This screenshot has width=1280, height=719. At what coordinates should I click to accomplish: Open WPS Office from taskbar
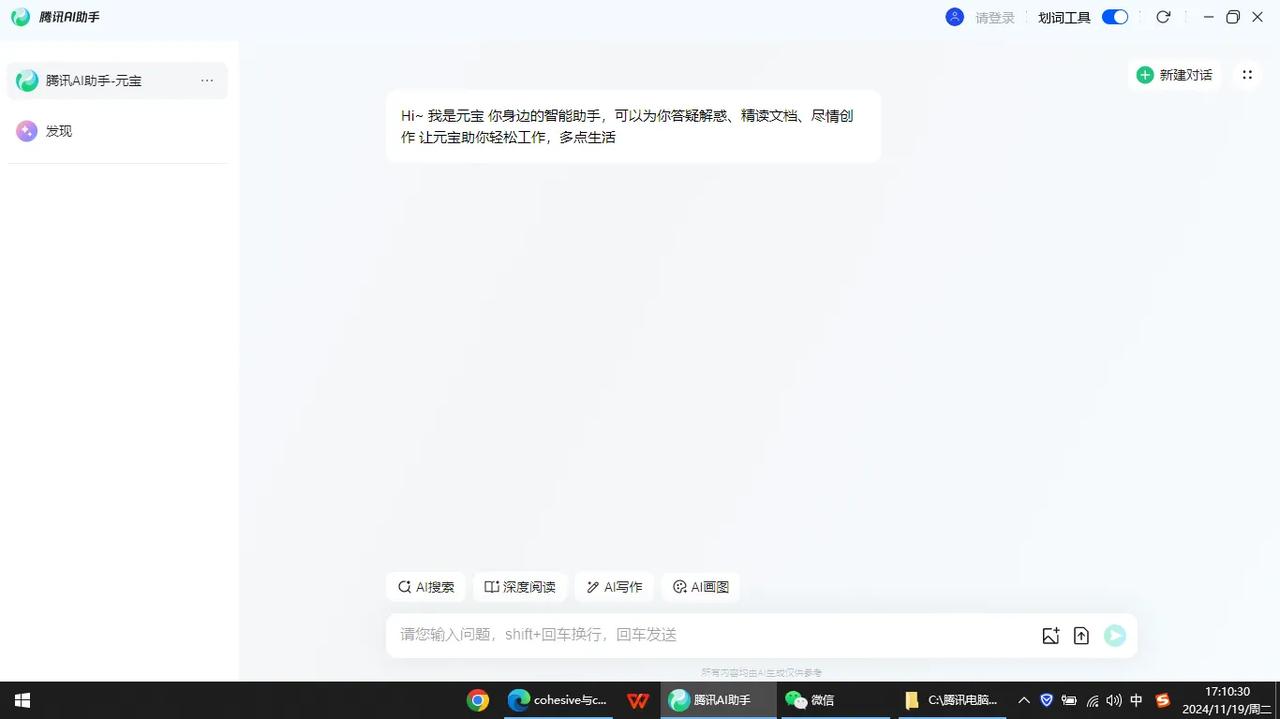click(638, 700)
